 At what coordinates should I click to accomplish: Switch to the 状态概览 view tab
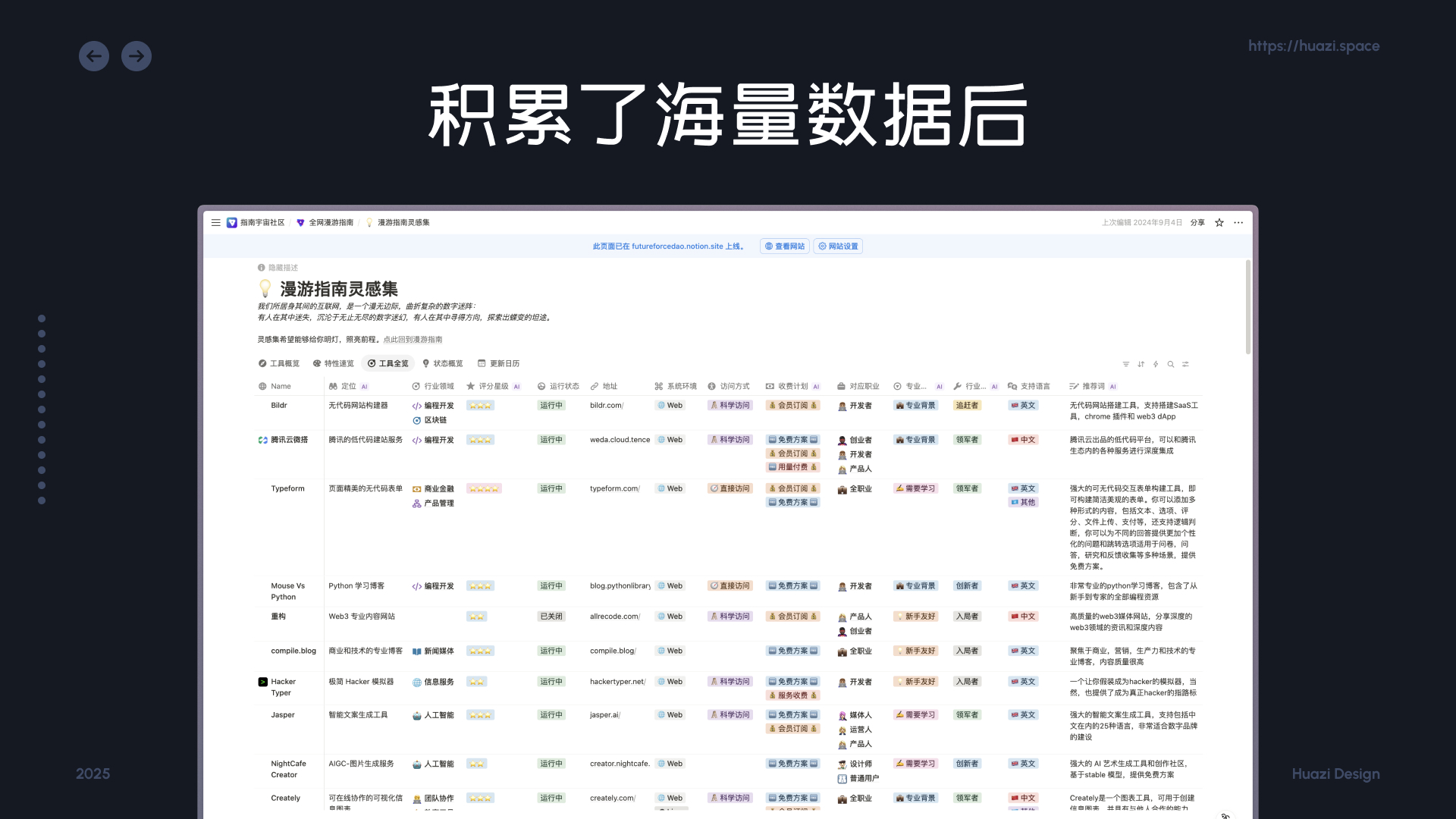coord(442,364)
